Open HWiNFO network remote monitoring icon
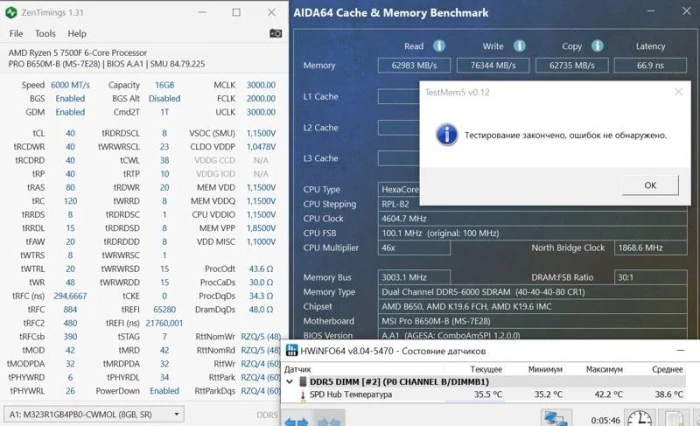This screenshot has width=700, height=426. [x=556, y=418]
